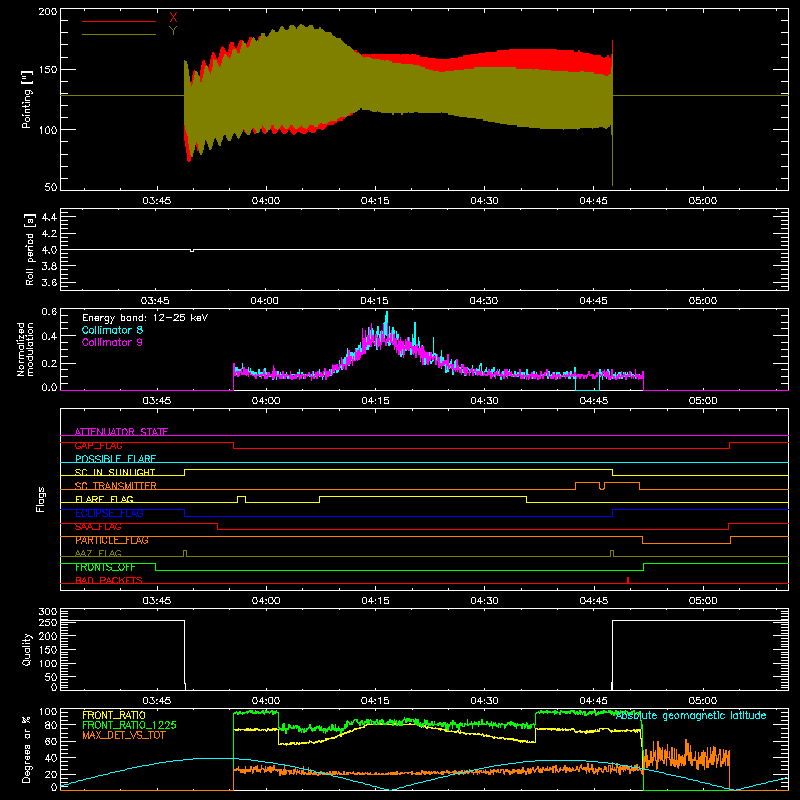Click the yellow FRONT_RATIO legend entry

(114, 715)
